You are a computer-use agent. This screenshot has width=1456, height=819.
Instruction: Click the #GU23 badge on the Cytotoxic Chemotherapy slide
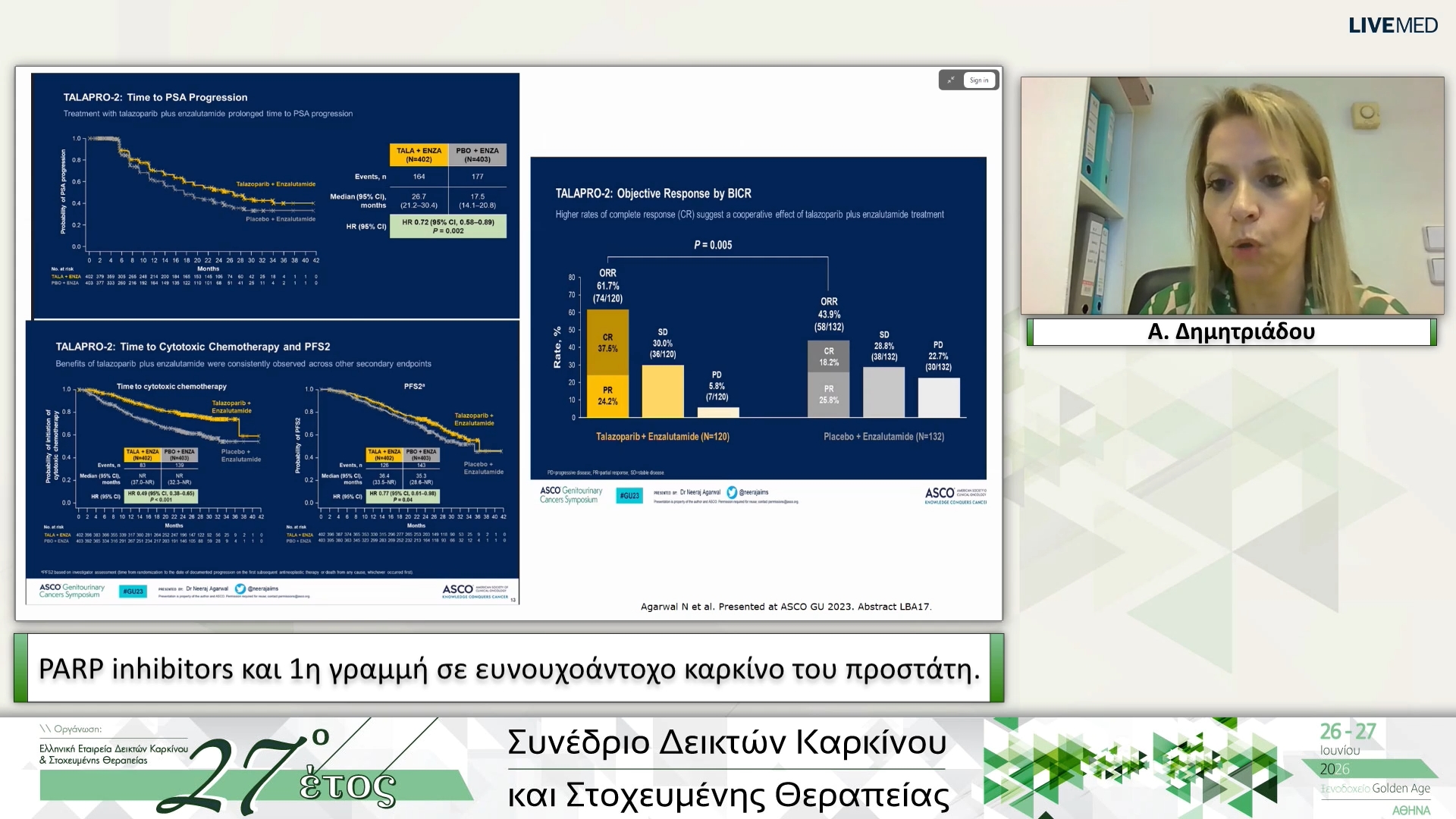(x=133, y=591)
